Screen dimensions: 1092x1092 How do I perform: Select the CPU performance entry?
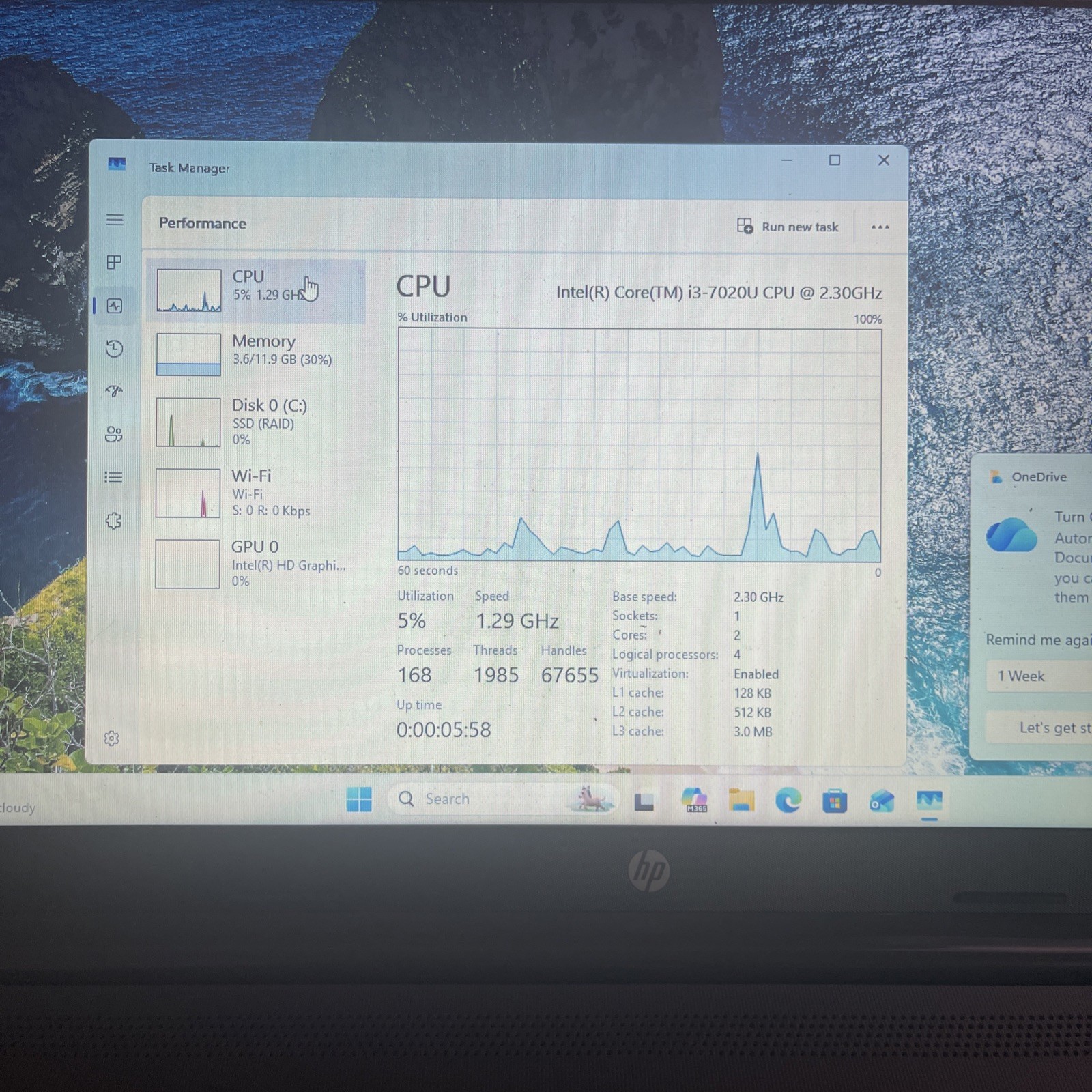[x=257, y=290]
